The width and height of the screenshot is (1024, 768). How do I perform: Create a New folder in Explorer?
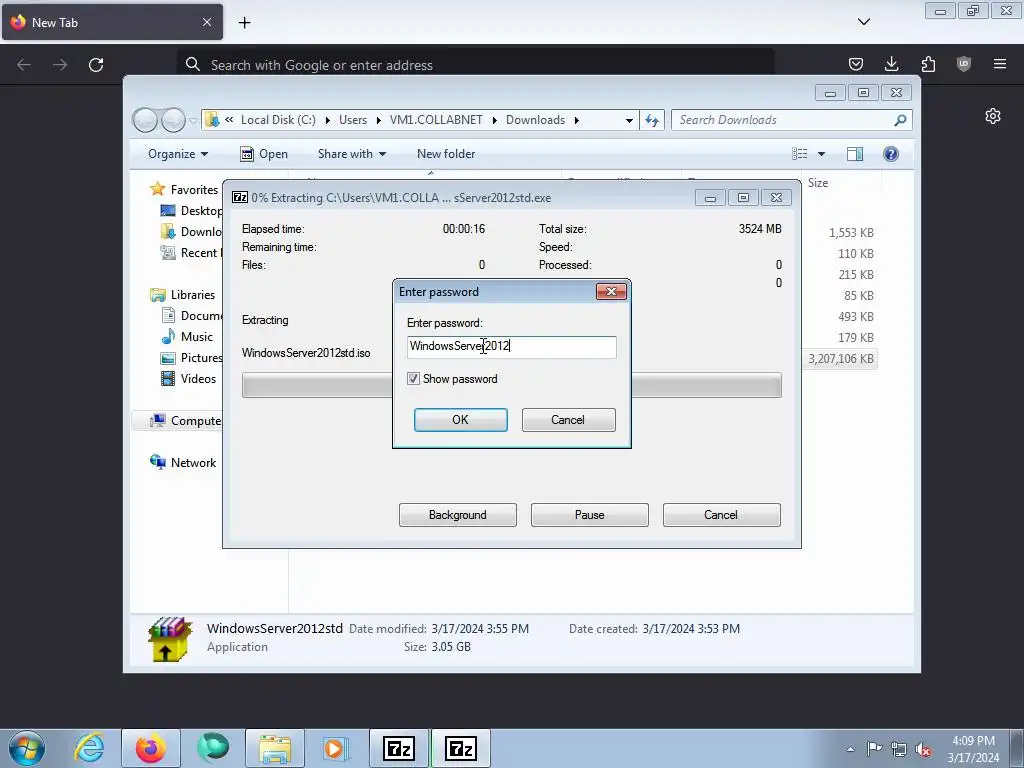tap(446, 154)
